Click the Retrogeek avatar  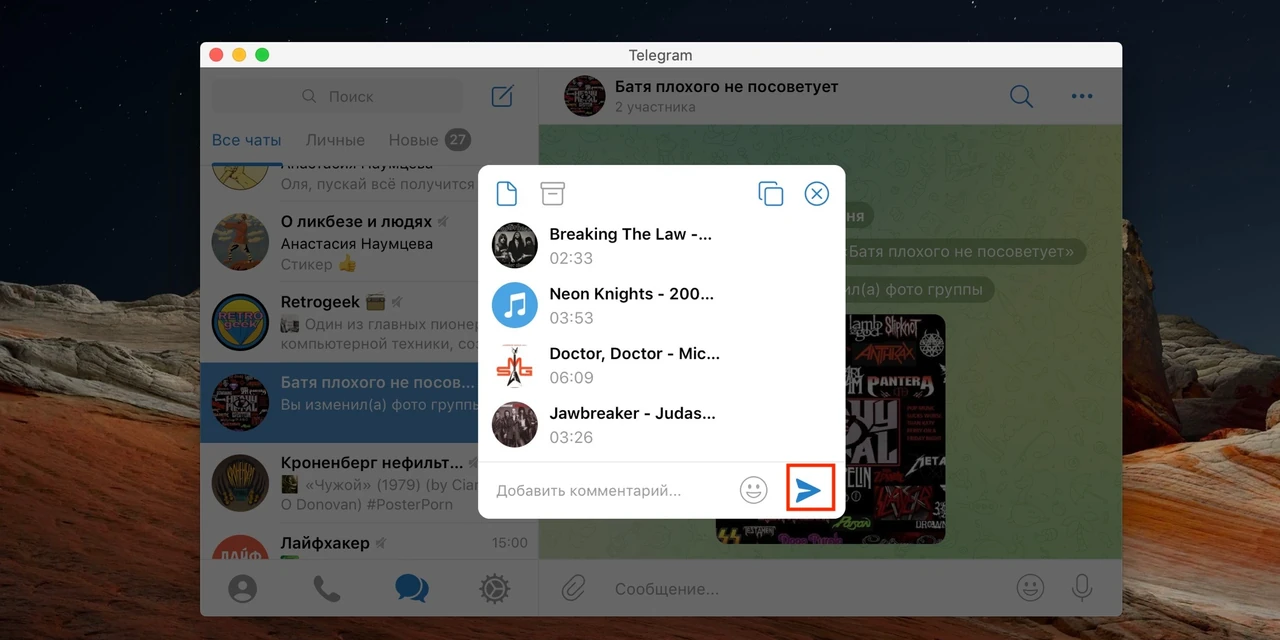pos(241,322)
